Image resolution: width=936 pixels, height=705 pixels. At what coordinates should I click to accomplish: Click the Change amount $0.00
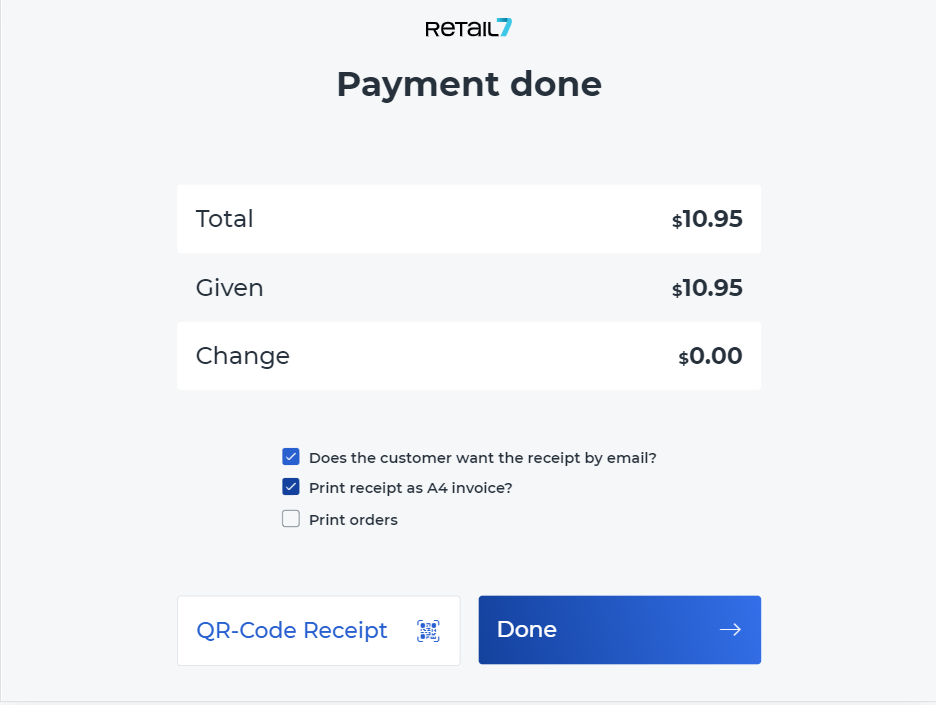[x=710, y=356]
